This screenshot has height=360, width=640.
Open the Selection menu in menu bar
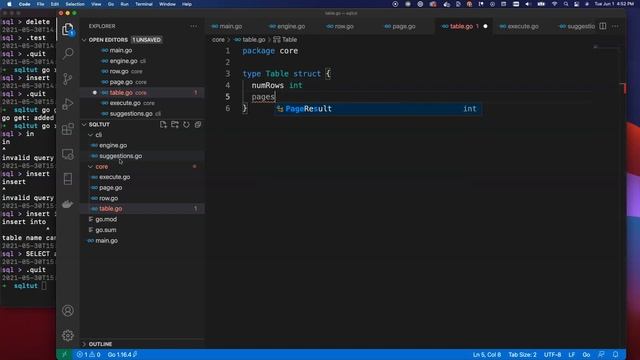75,4
